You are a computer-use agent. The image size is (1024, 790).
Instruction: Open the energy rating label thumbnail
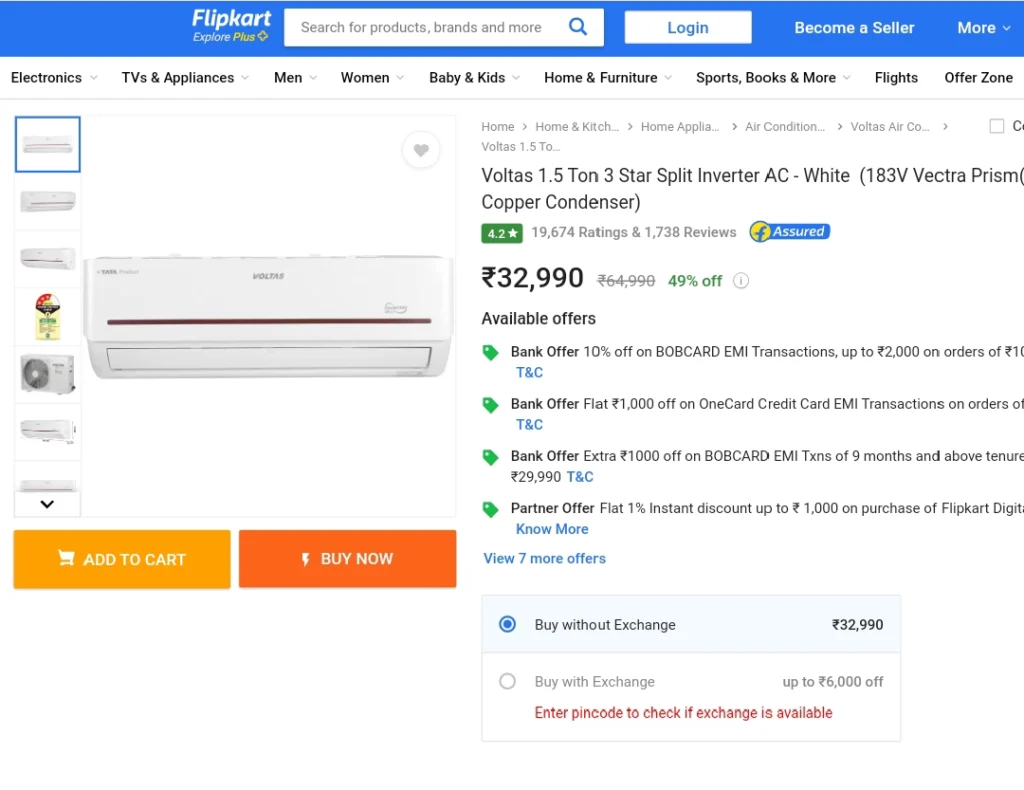point(48,317)
